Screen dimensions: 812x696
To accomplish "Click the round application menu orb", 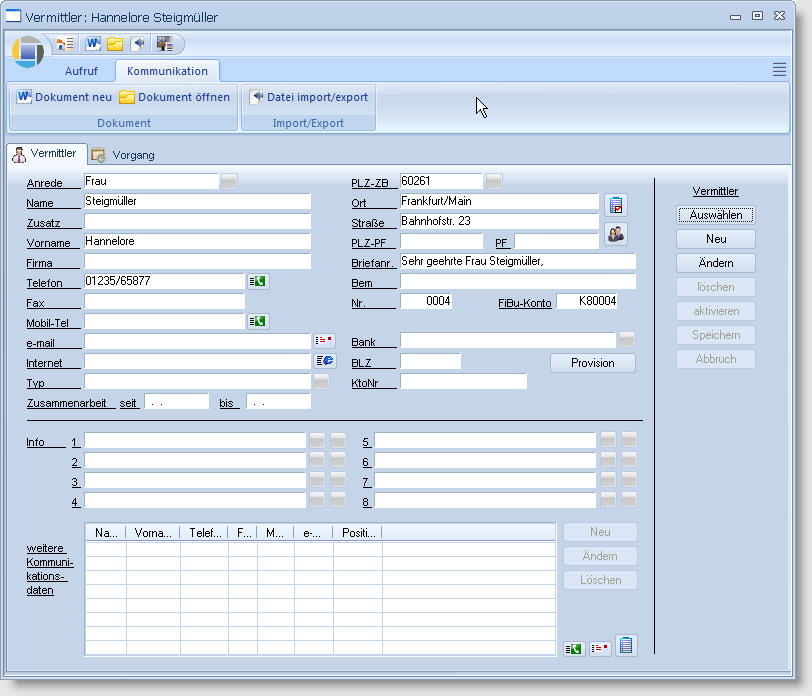I will 28,51.
